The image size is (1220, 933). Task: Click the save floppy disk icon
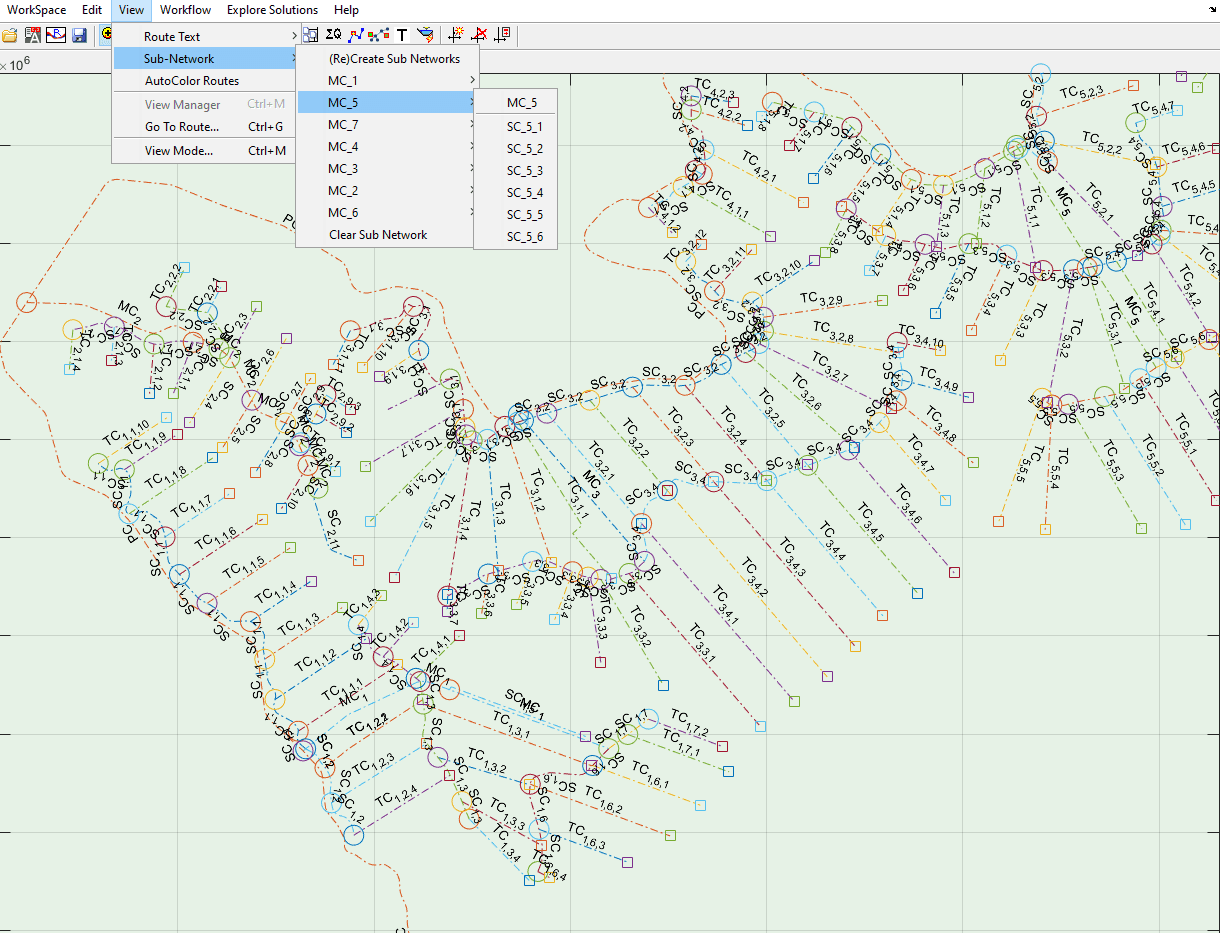point(79,35)
